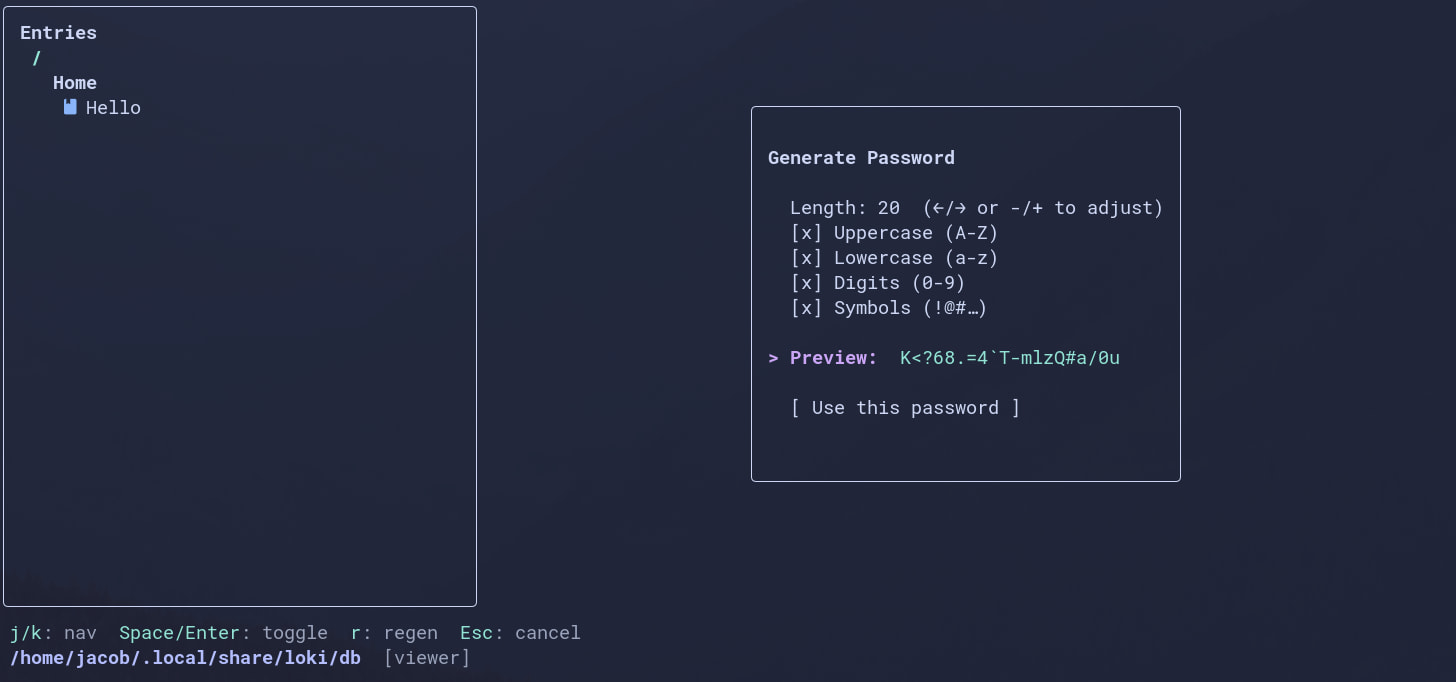
Task: Click the Space/Enter: toggle hint
Action: [223, 633]
